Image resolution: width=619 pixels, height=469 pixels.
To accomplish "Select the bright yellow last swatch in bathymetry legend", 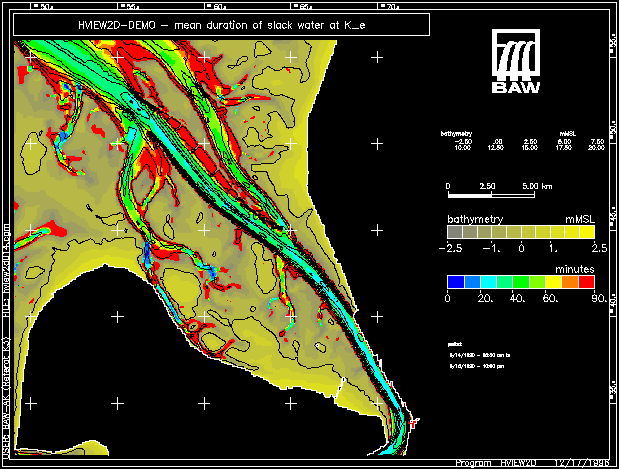I will [587, 232].
